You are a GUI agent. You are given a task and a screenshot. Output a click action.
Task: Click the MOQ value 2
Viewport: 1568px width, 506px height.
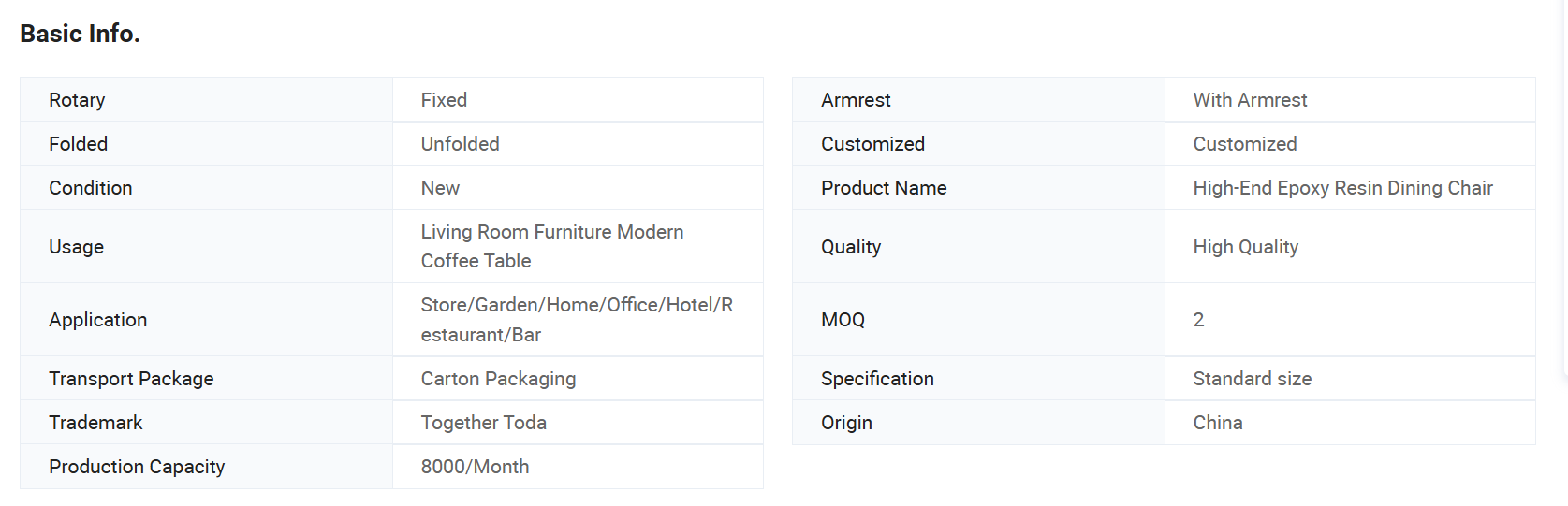1198,320
